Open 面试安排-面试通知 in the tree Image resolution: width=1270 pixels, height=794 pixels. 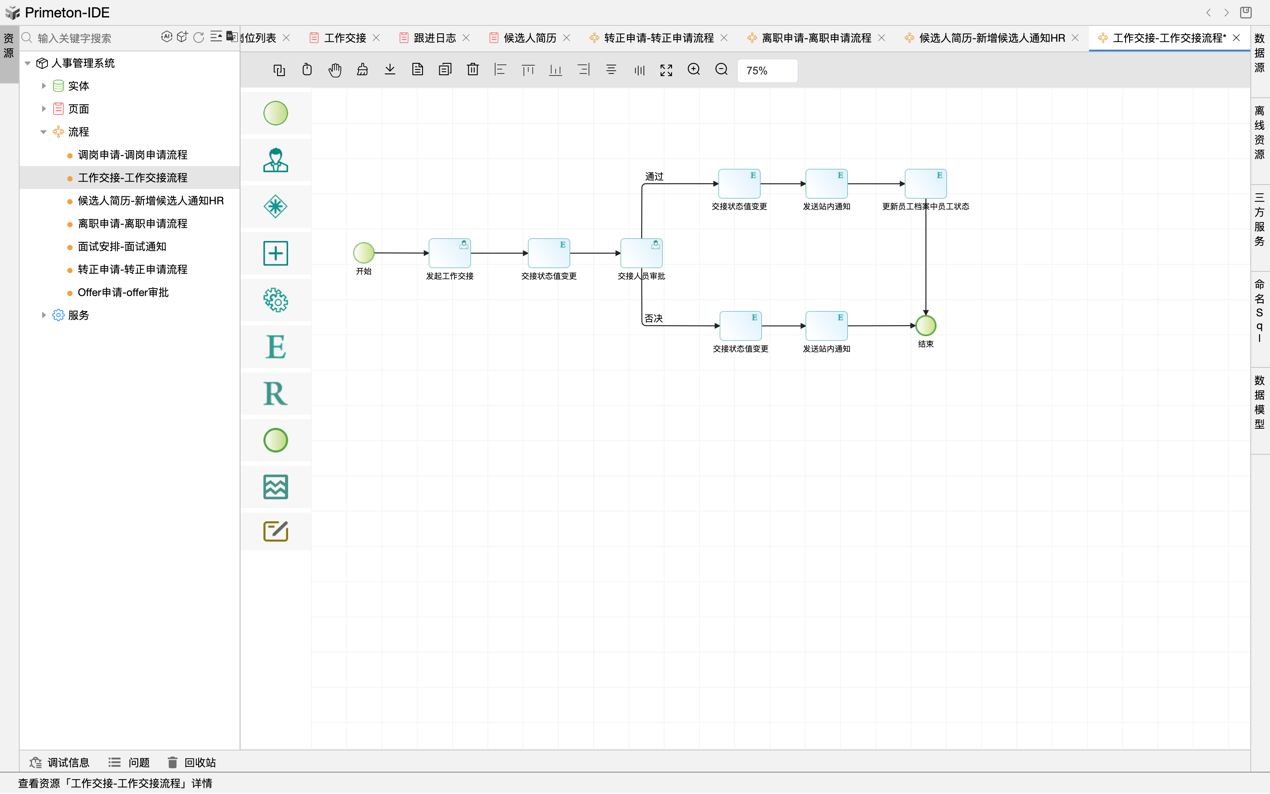pos(122,247)
